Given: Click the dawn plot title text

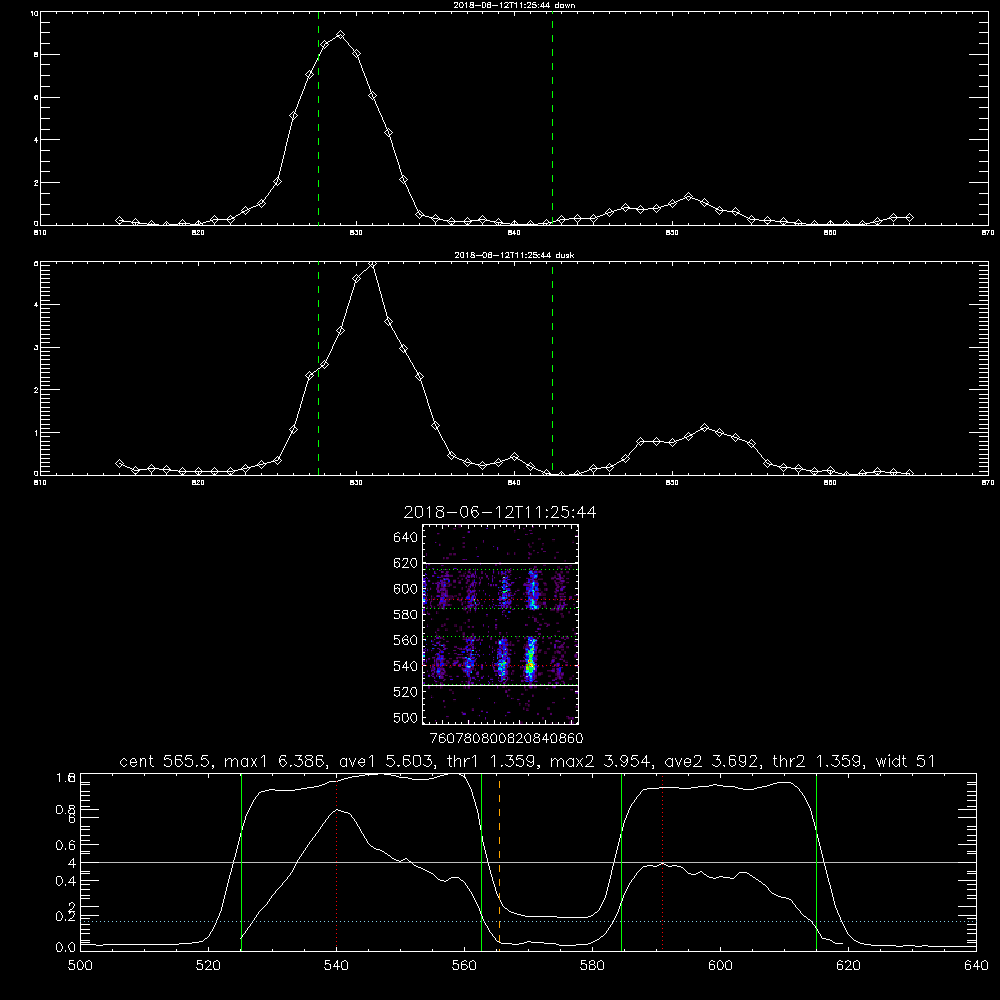Looking at the screenshot, I should [514, 5].
